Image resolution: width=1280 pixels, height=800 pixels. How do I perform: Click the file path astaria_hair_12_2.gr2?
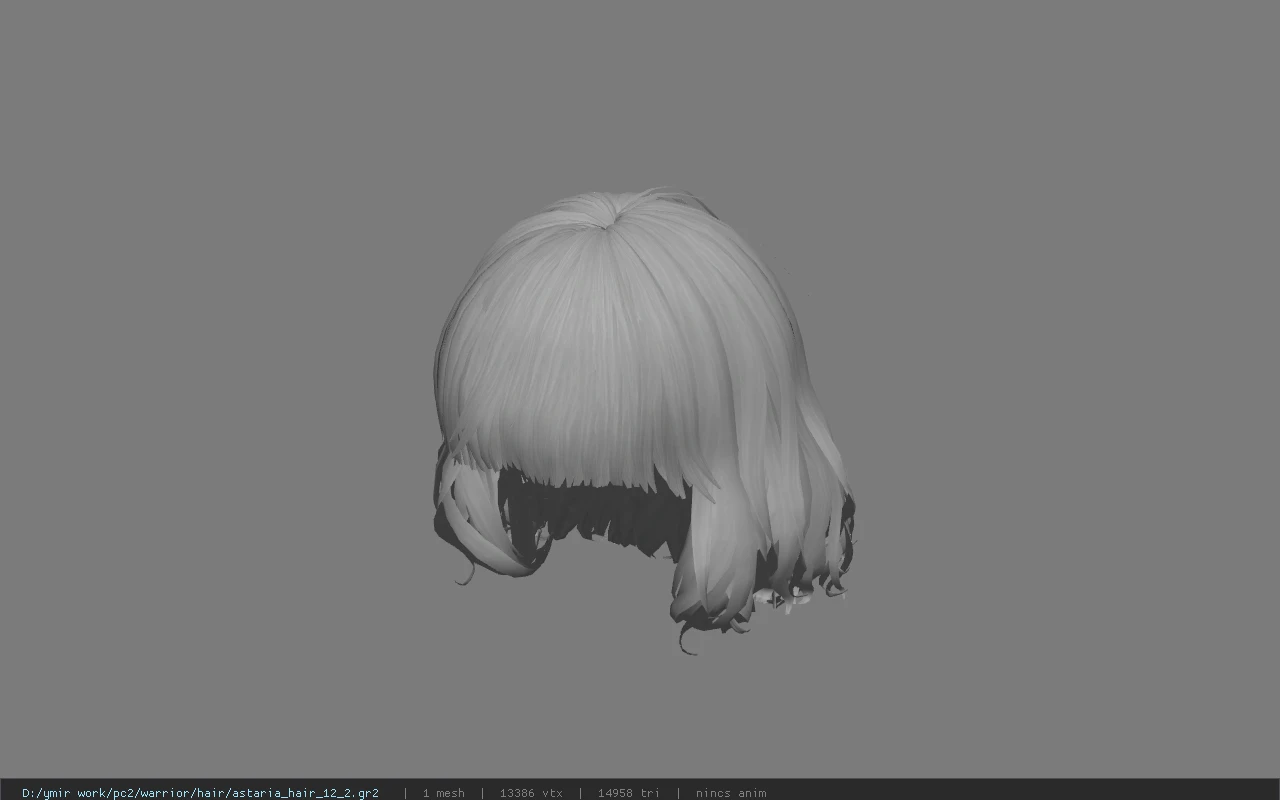(x=200, y=793)
